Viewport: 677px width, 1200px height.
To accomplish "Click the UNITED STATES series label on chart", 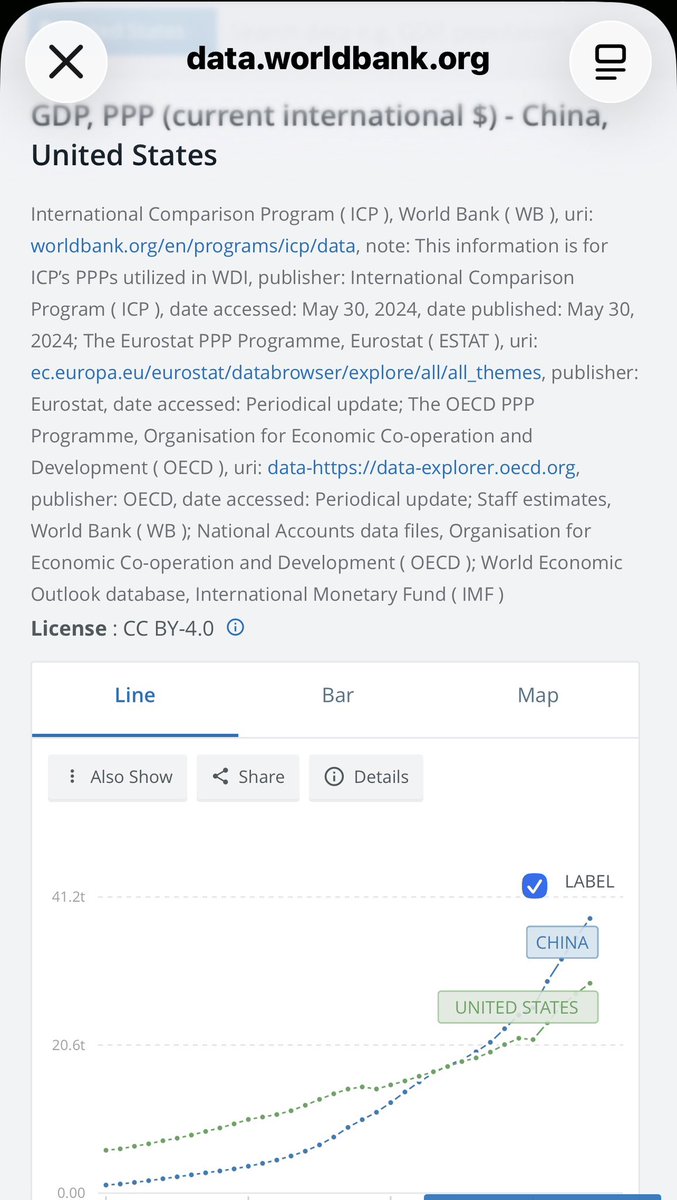I will tap(517, 1007).
